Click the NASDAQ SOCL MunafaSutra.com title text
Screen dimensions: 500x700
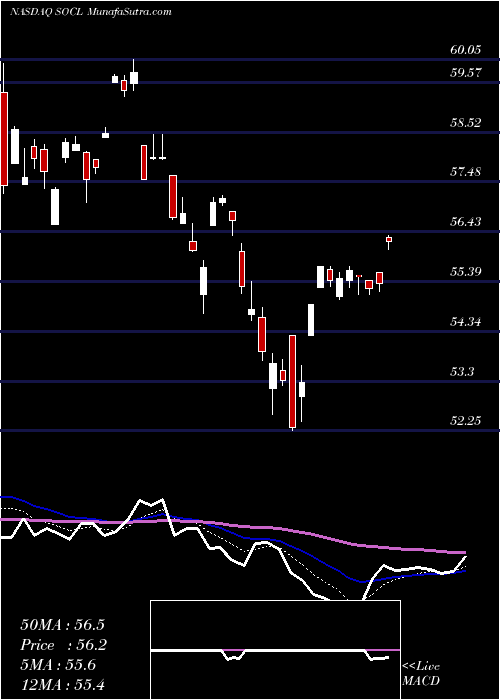[91, 12]
